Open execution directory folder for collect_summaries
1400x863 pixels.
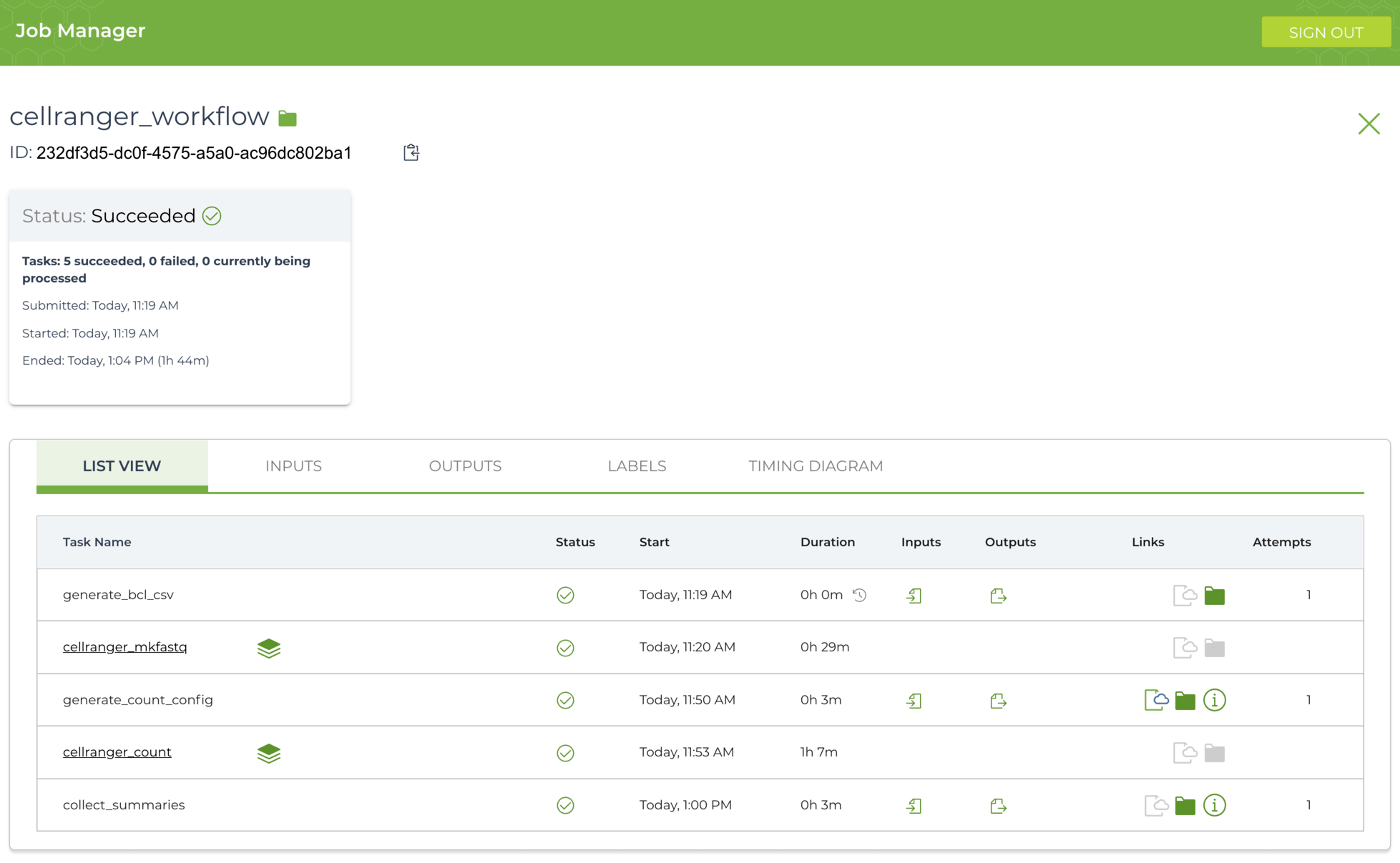1185,806
